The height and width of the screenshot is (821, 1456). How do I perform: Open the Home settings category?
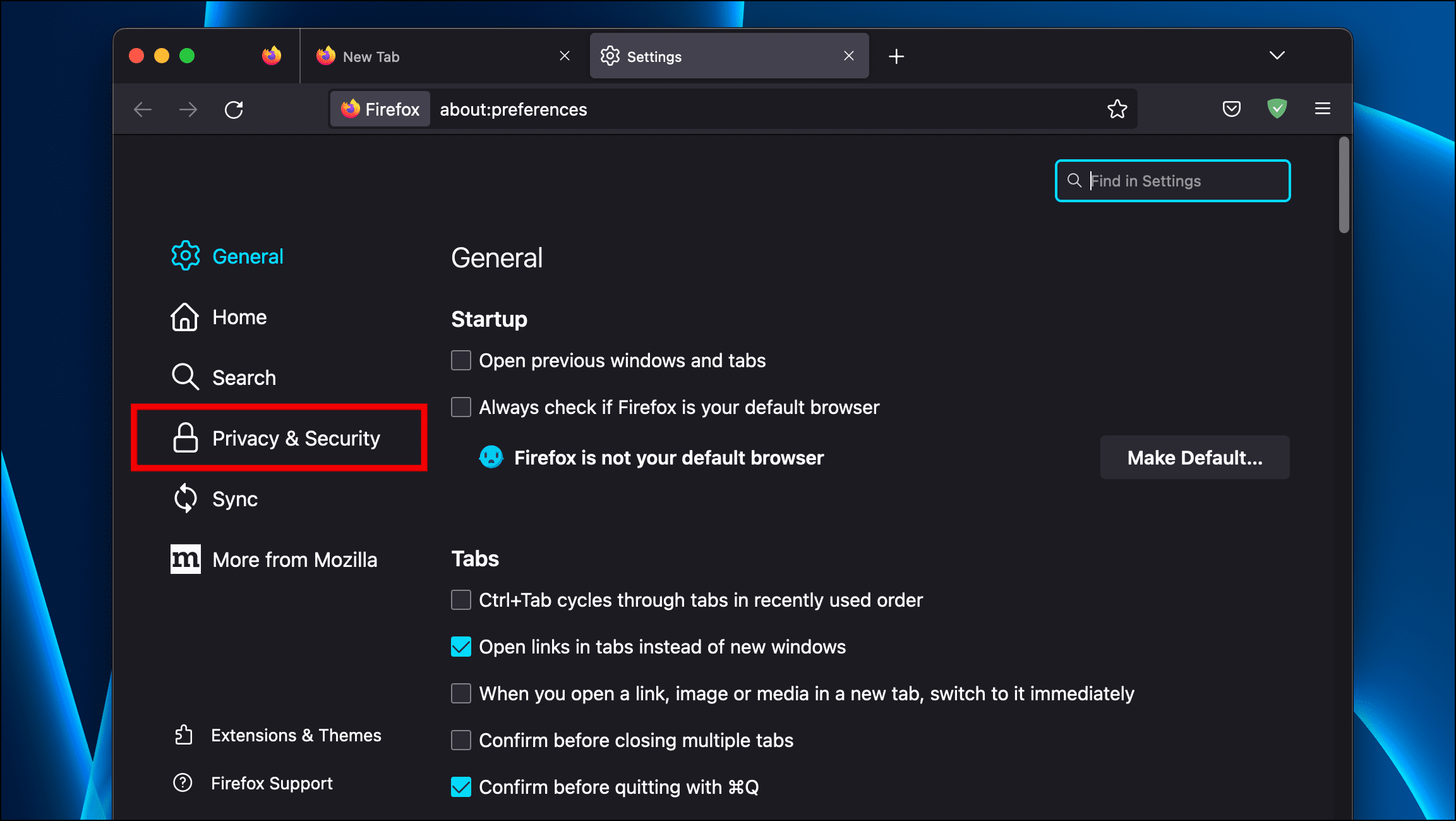[x=219, y=317]
